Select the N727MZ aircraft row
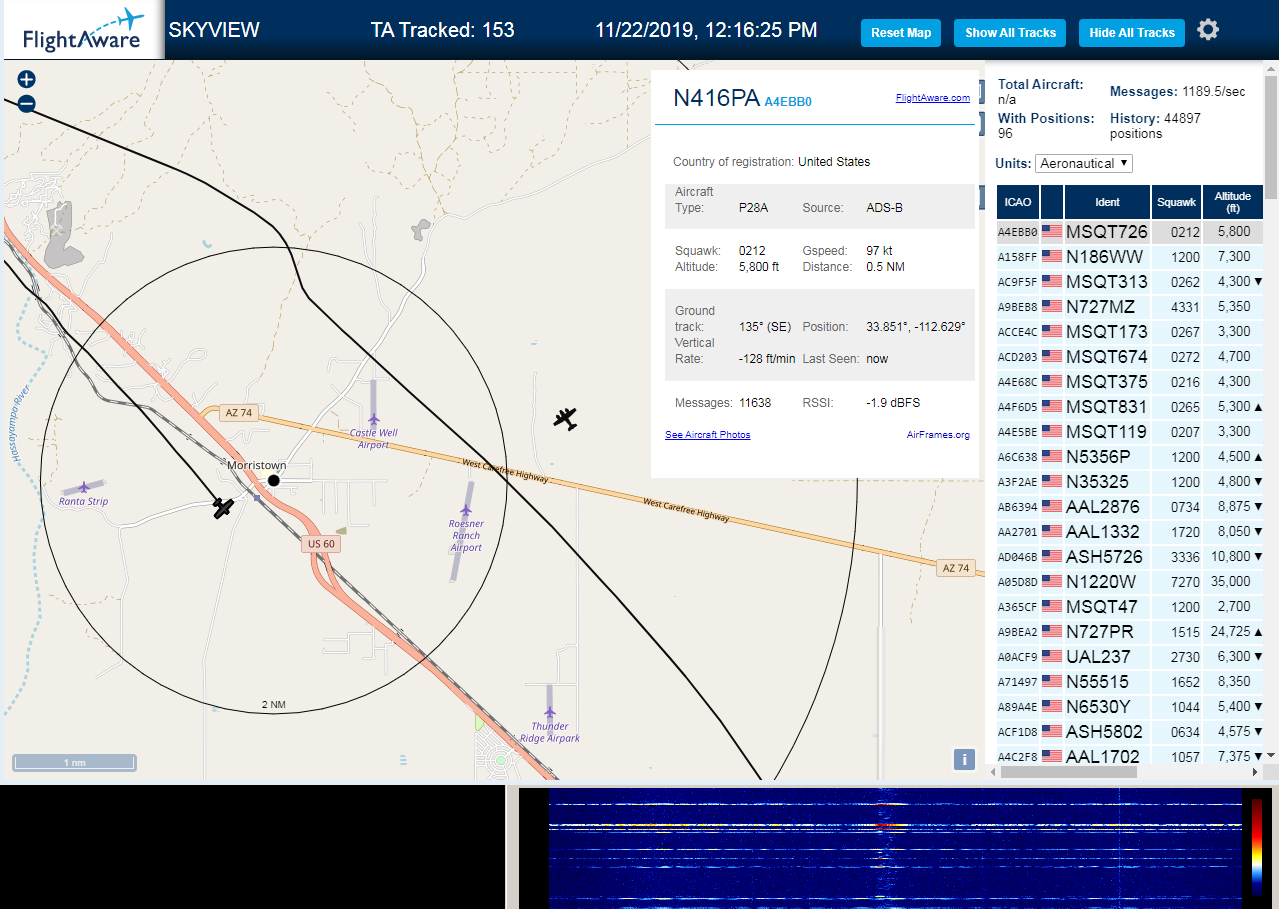 [x=1130, y=306]
